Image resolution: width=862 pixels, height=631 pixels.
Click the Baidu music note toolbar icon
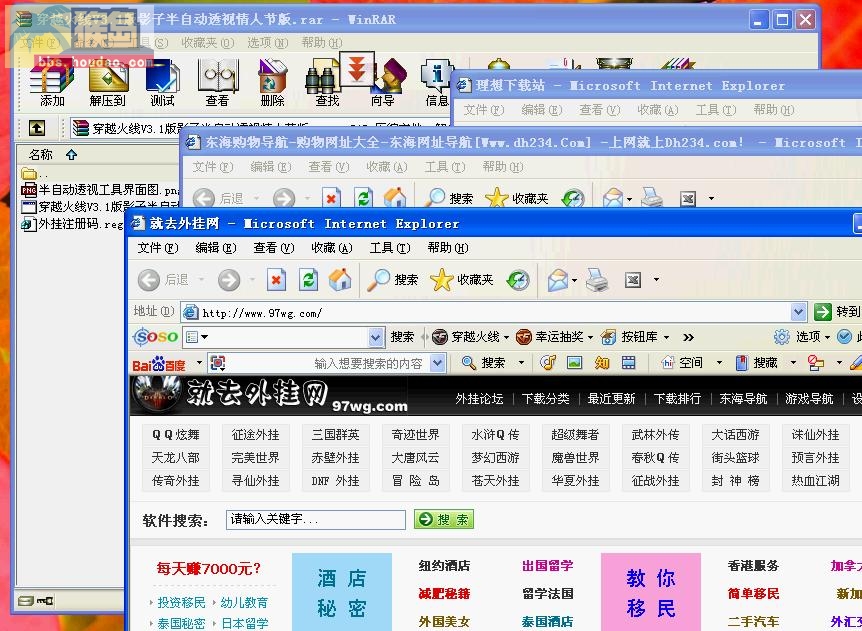(x=548, y=363)
